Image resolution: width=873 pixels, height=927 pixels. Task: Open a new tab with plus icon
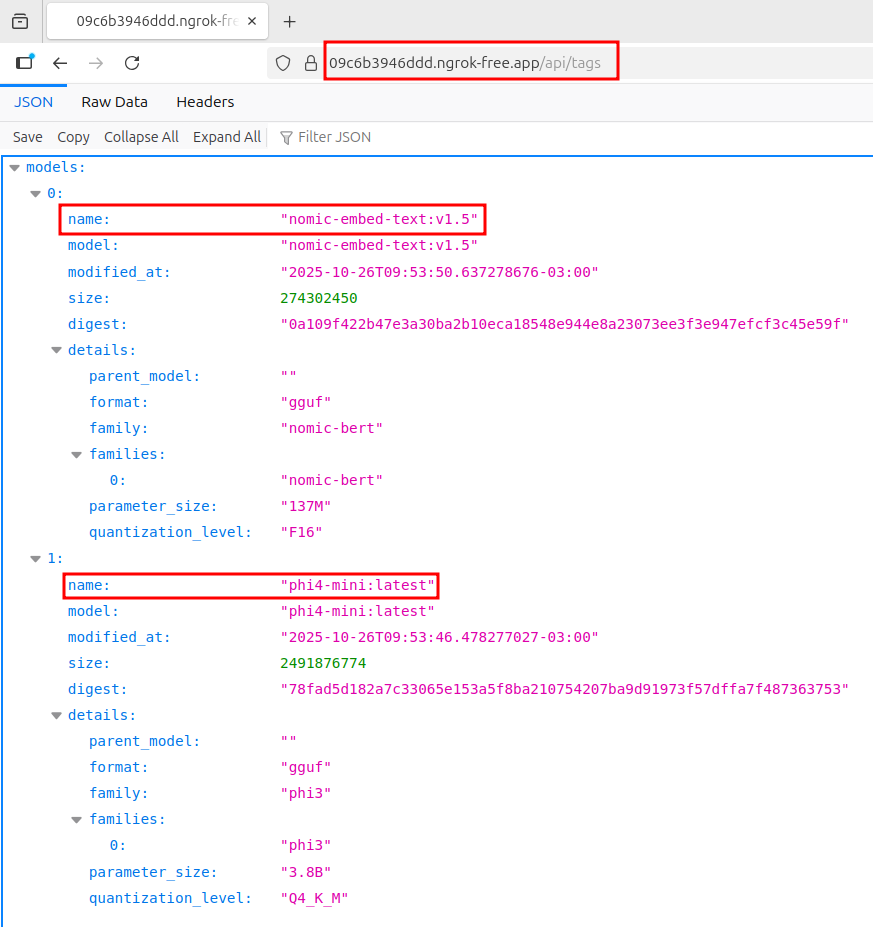290,21
